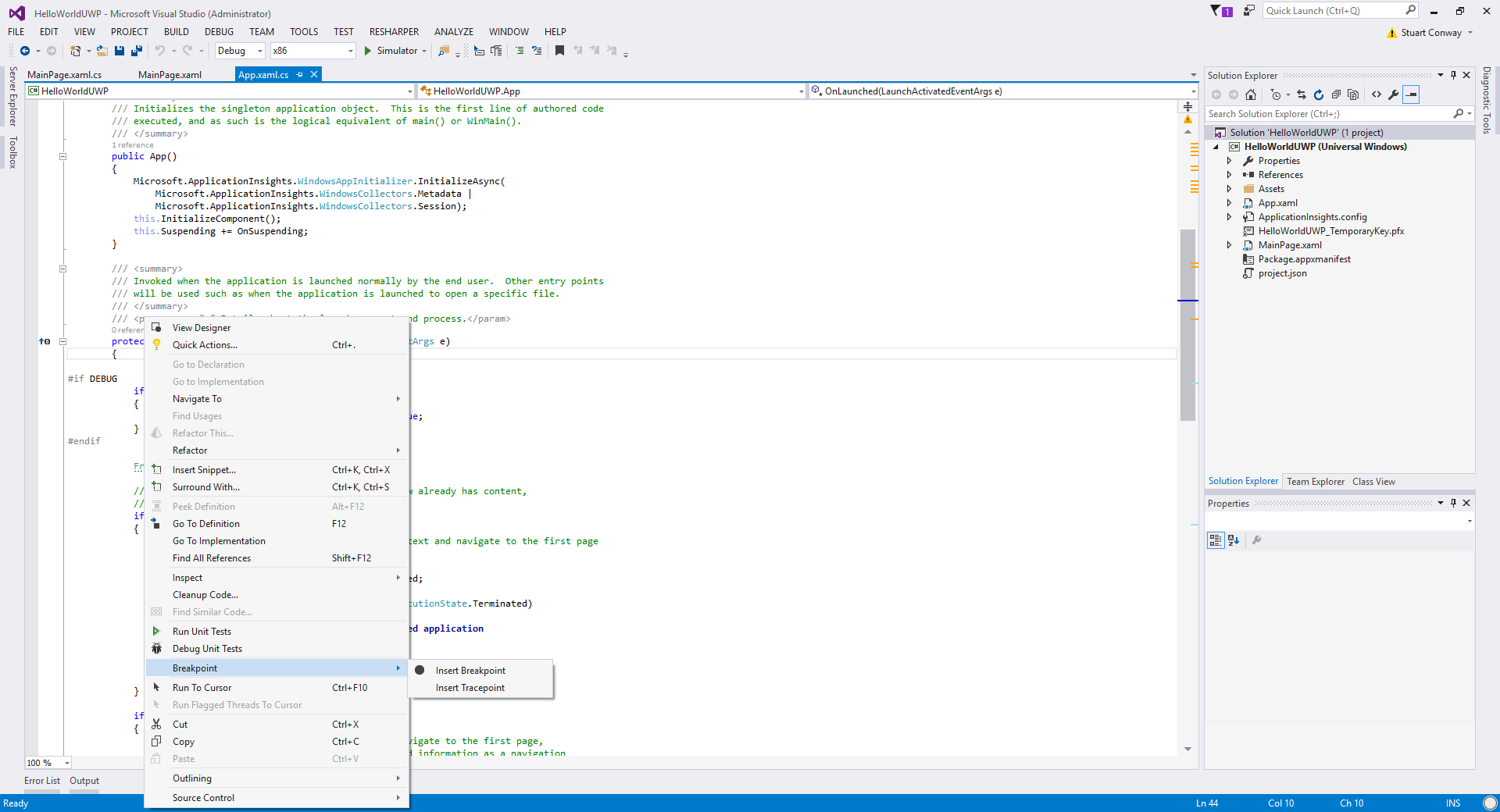Click the Stuart Conway account name
This screenshot has width=1500, height=812.
click(x=1431, y=33)
